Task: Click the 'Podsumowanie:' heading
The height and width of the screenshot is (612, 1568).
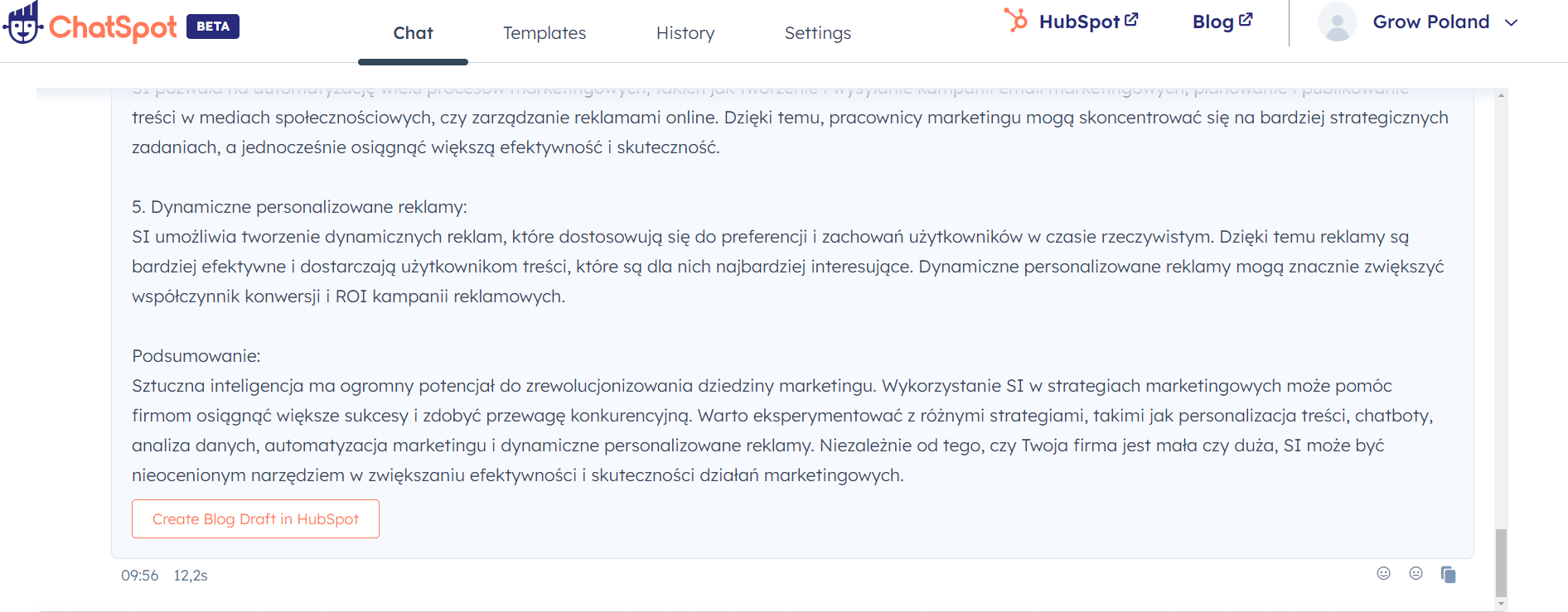Action: click(x=196, y=356)
